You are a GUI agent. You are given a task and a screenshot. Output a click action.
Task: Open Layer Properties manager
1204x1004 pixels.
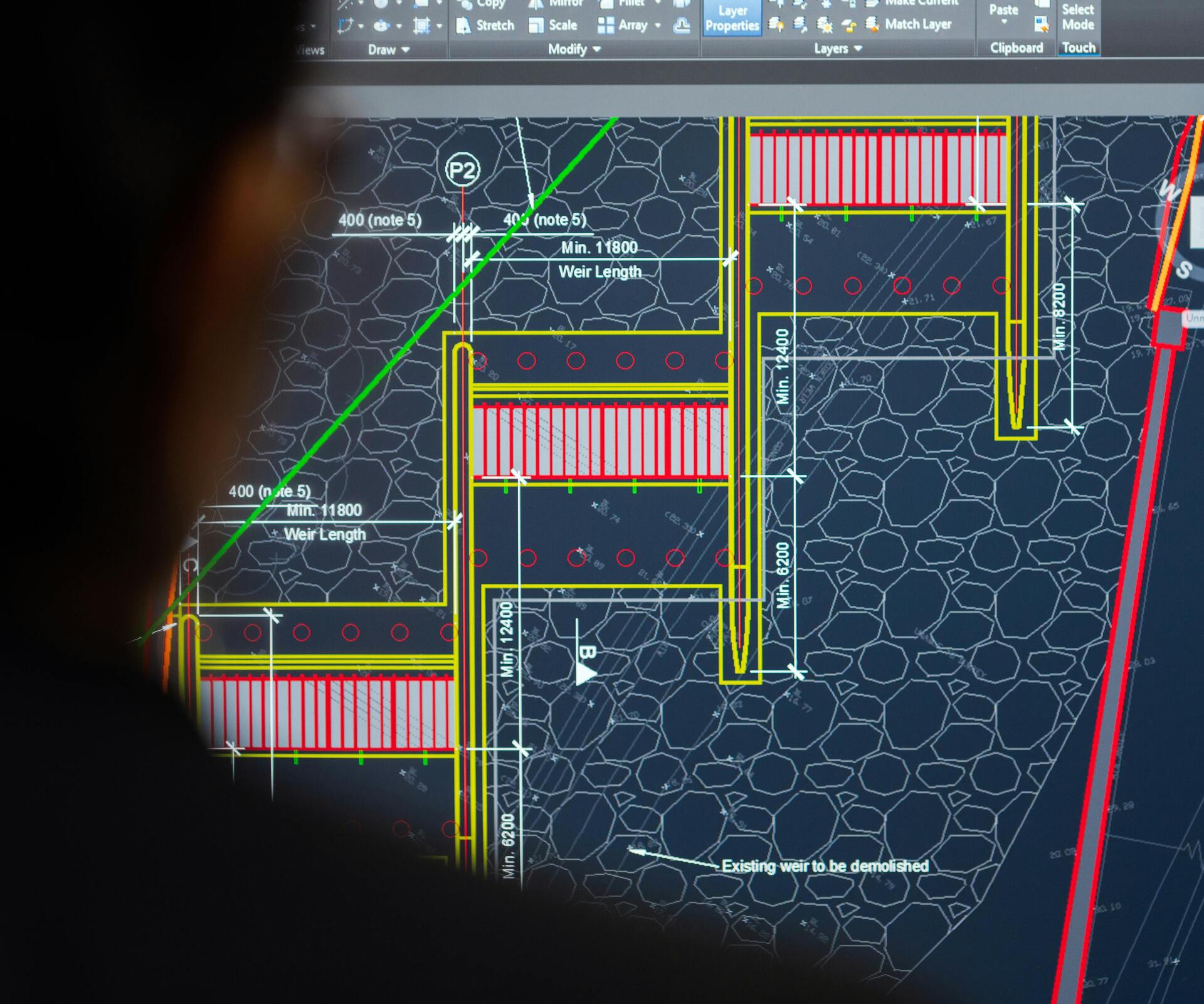(x=732, y=18)
